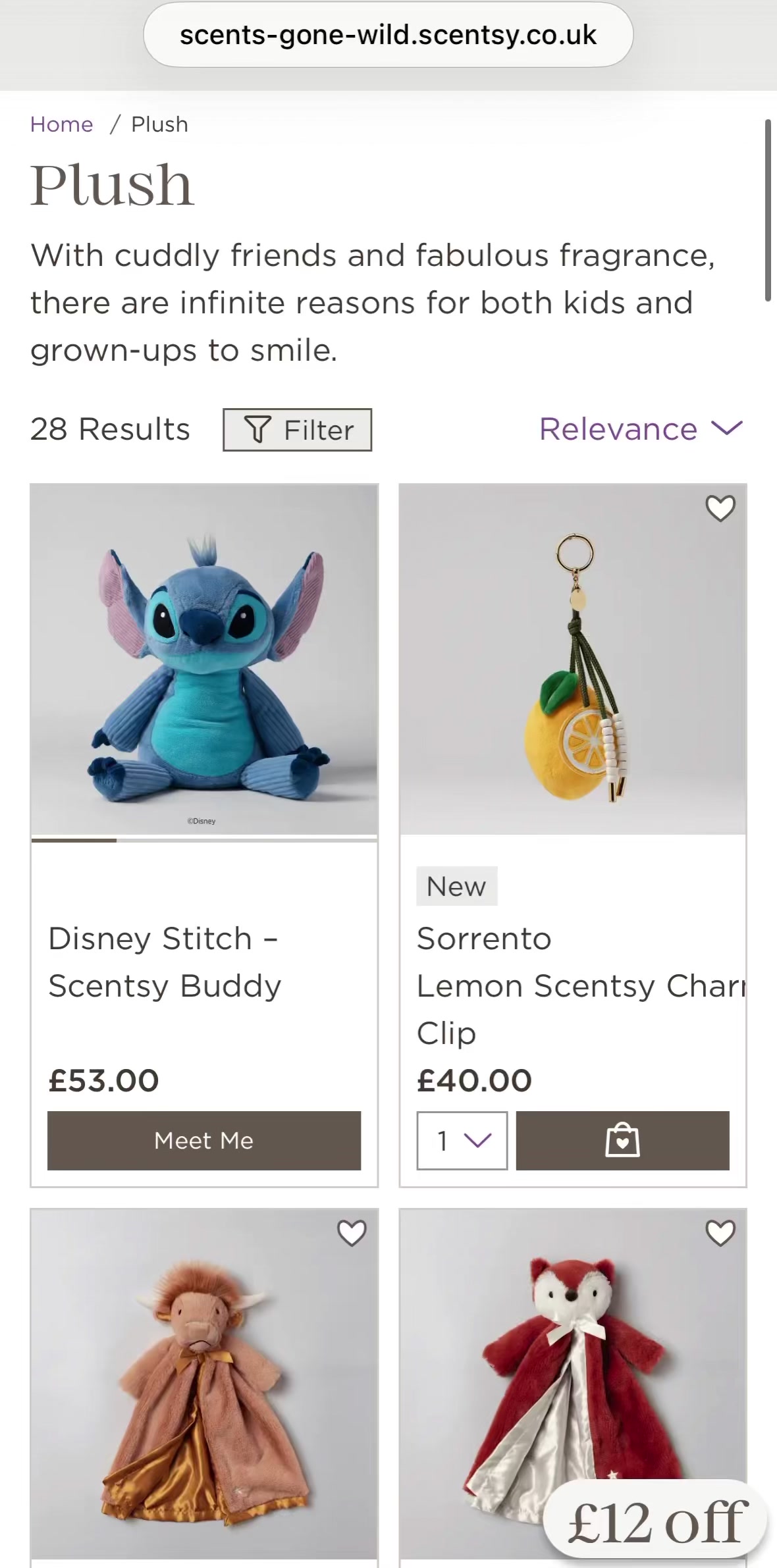View the red fox blanket buddy image
This screenshot has height=1568, width=777.
tap(573, 1384)
